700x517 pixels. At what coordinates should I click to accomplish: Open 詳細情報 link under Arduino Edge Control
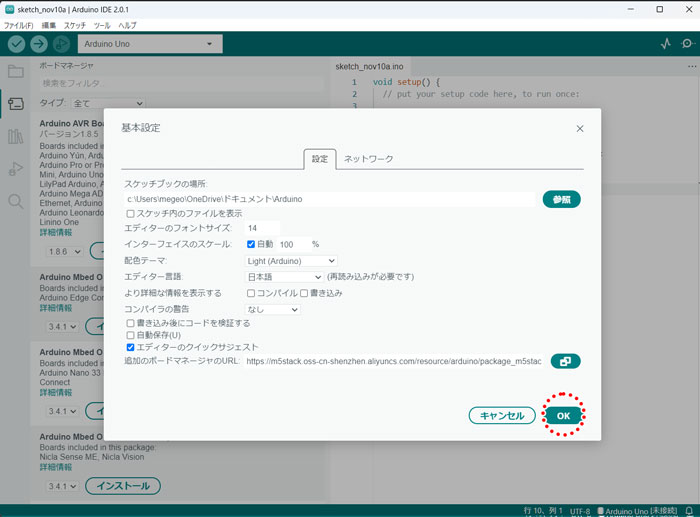[x=56, y=308]
